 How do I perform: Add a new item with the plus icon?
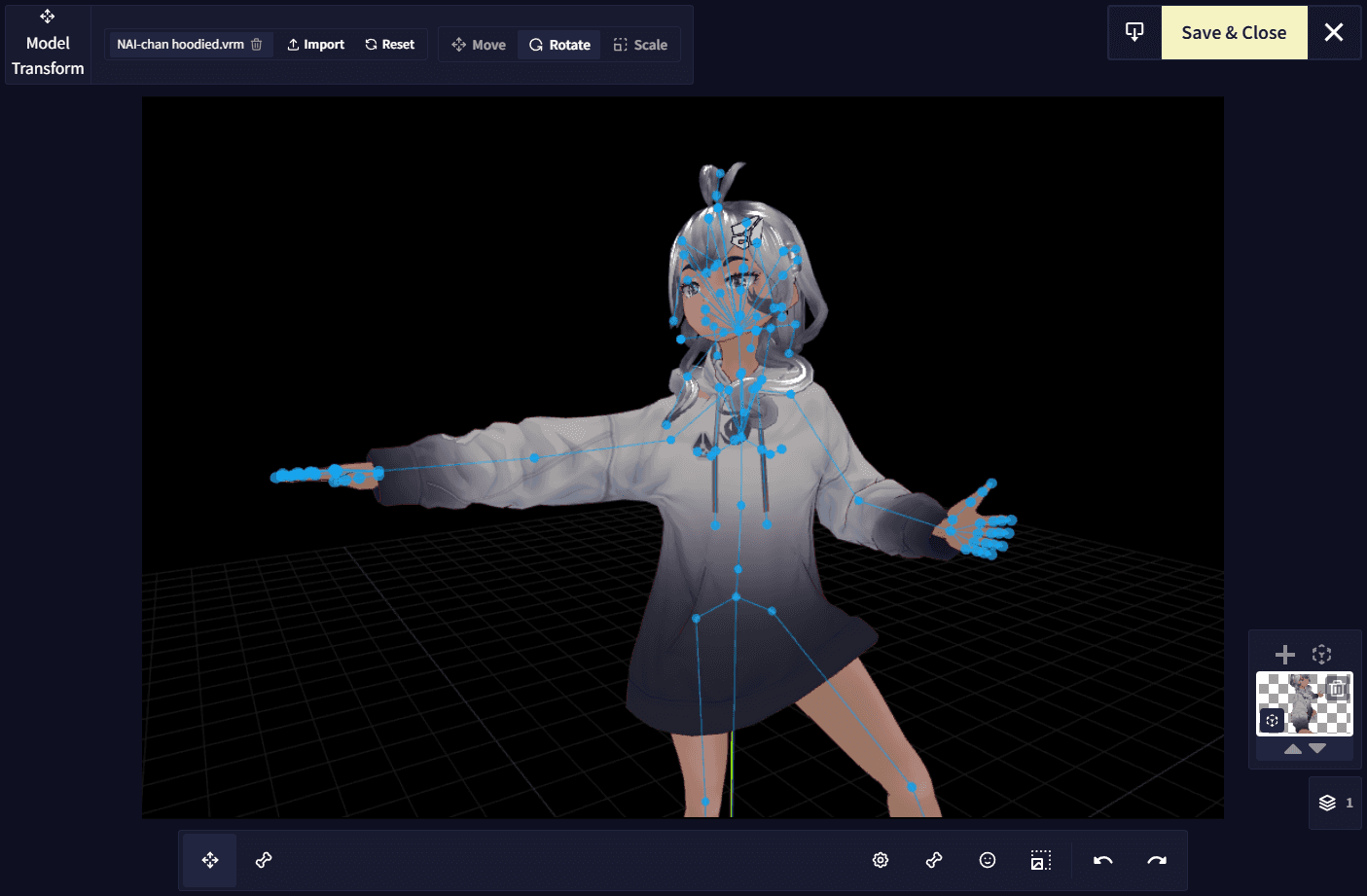point(1285,655)
